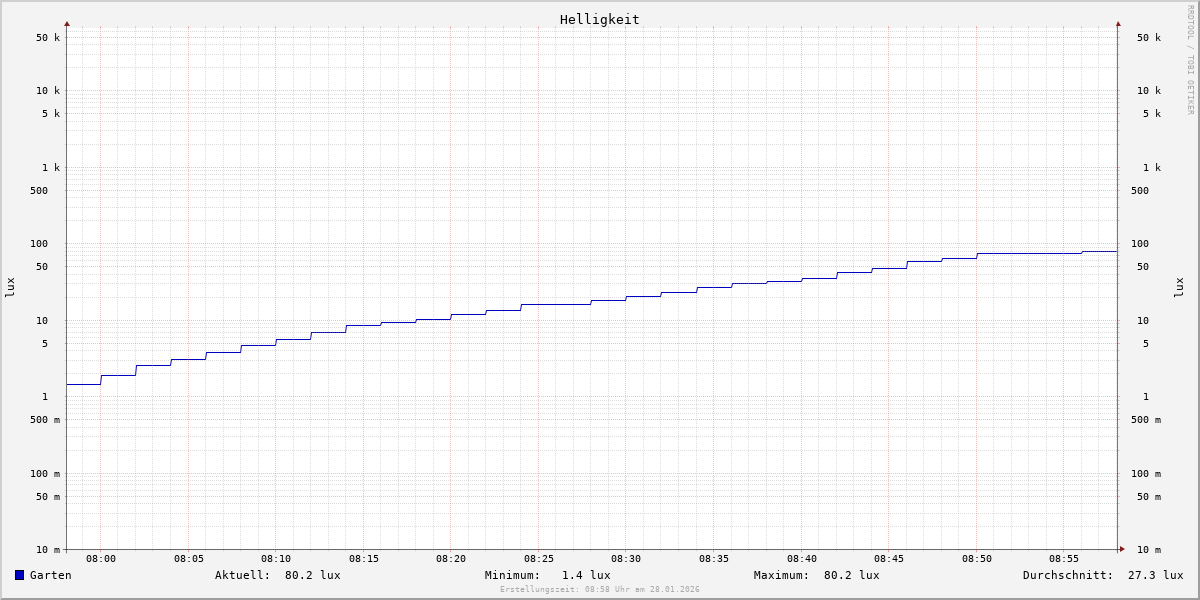Click the Aktuell 80.2 lux value
The image size is (1200, 600).
[312, 575]
